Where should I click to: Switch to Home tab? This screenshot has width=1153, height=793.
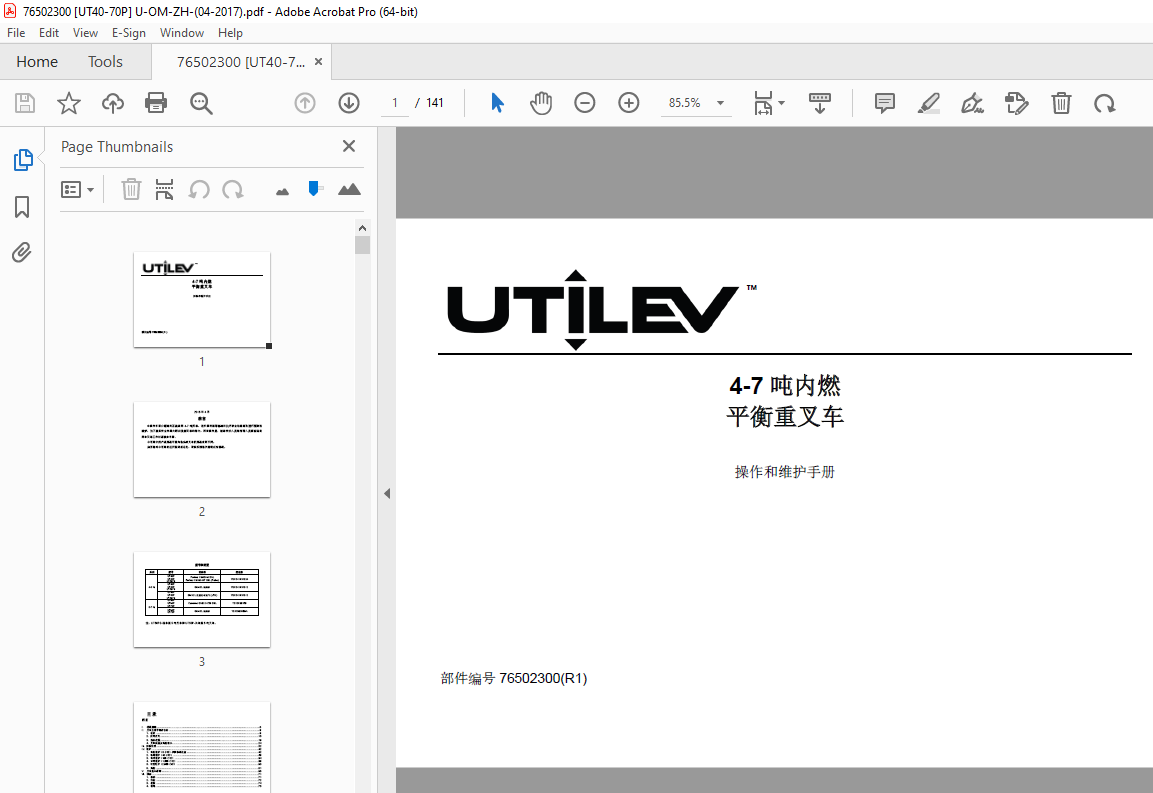37,62
